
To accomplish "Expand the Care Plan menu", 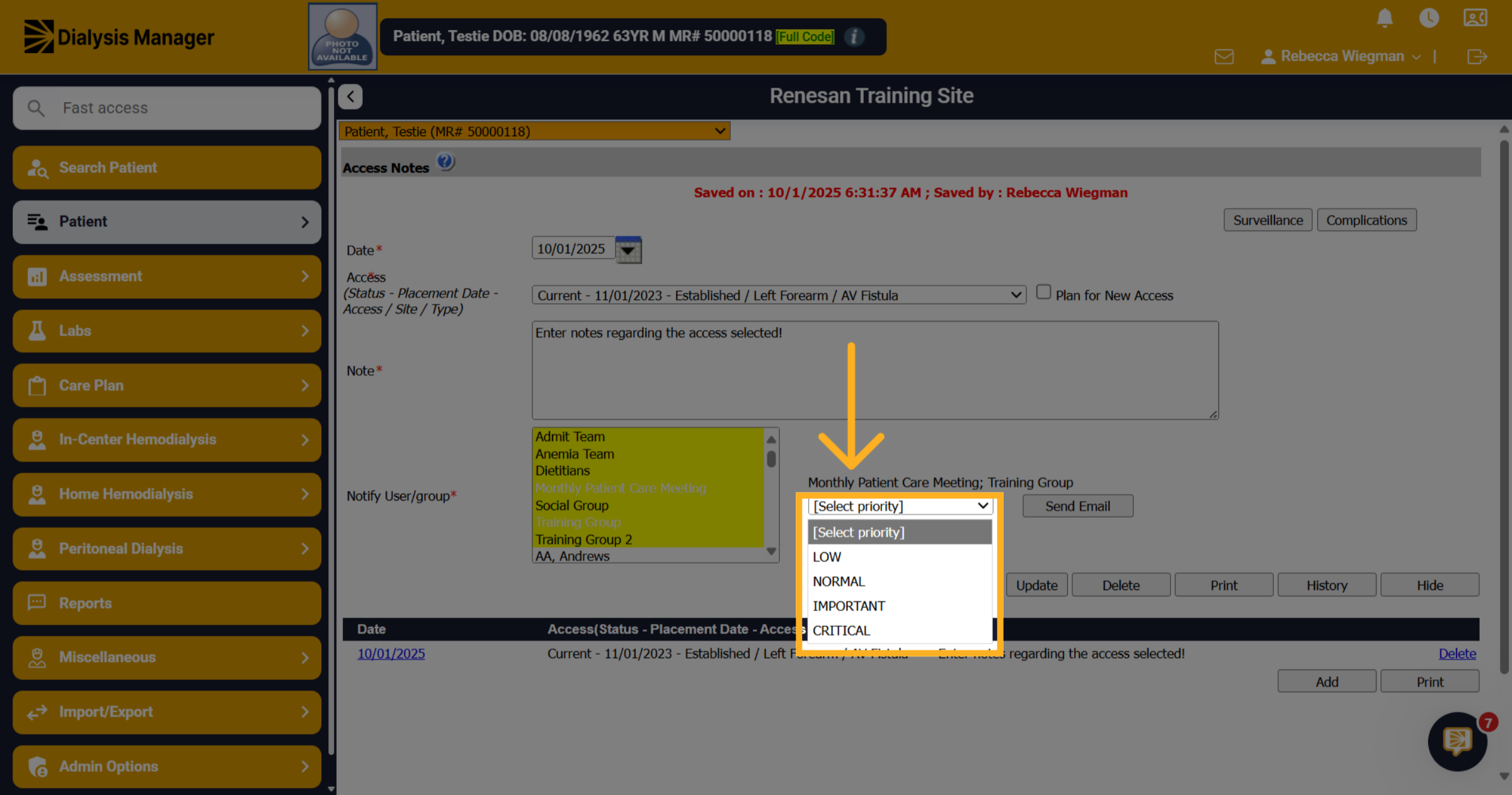I will coord(167,386).
